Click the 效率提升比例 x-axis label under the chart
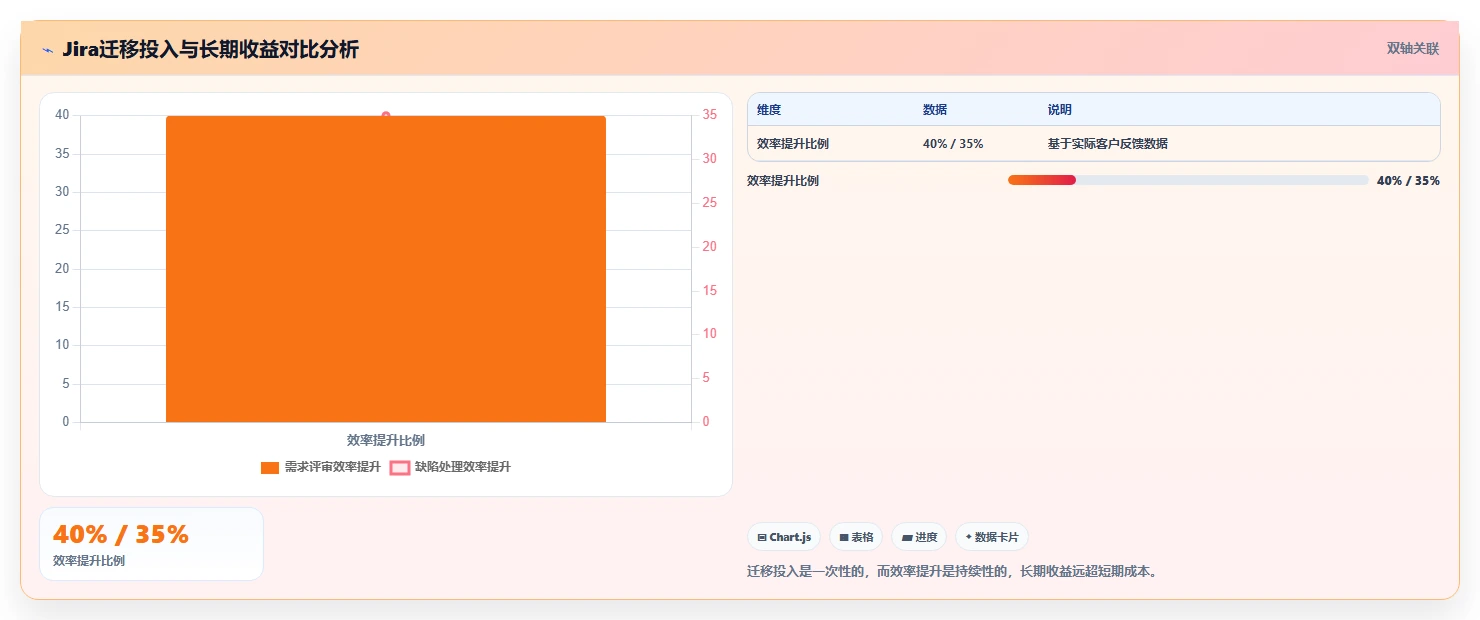 click(x=386, y=440)
